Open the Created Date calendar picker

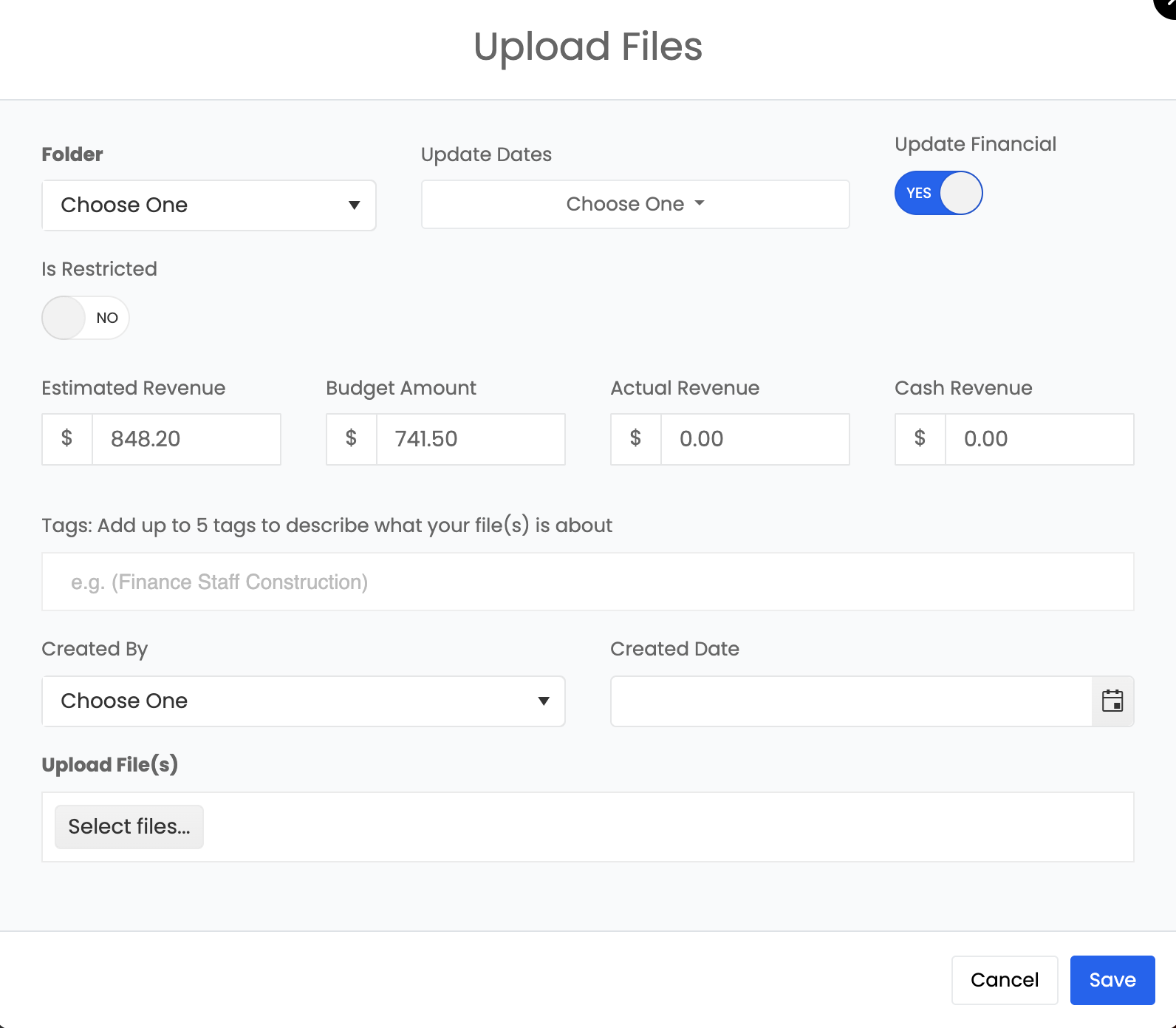click(1112, 701)
